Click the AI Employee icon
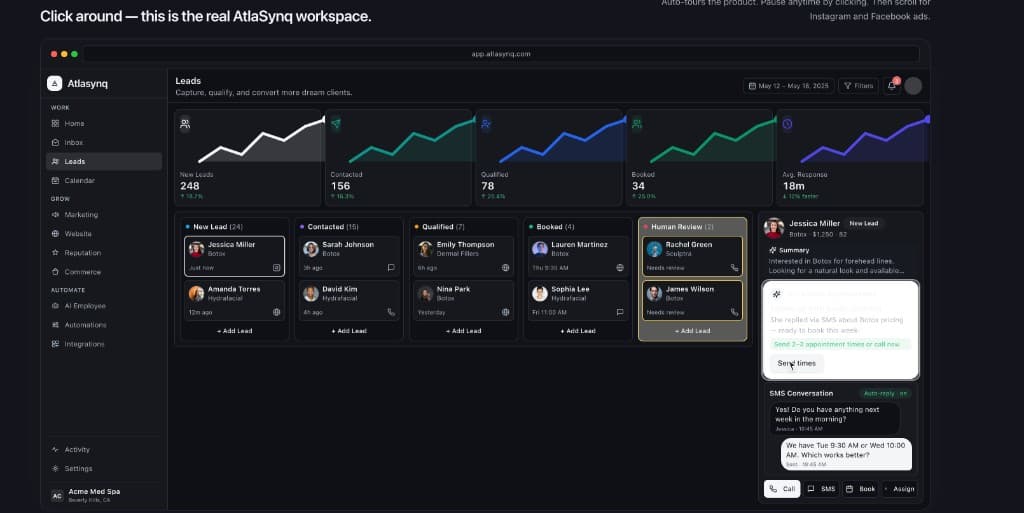Viewport: 1024px width, 513px height. [56, 305]
